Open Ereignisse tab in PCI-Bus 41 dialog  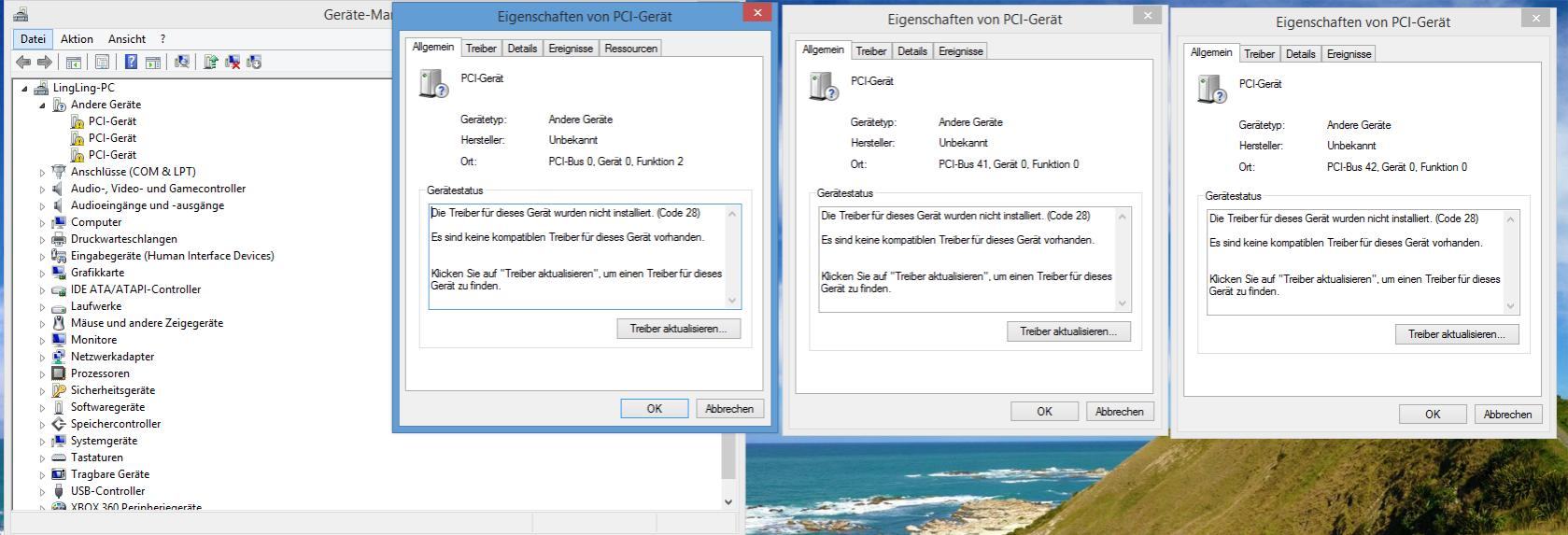[960, 51]
